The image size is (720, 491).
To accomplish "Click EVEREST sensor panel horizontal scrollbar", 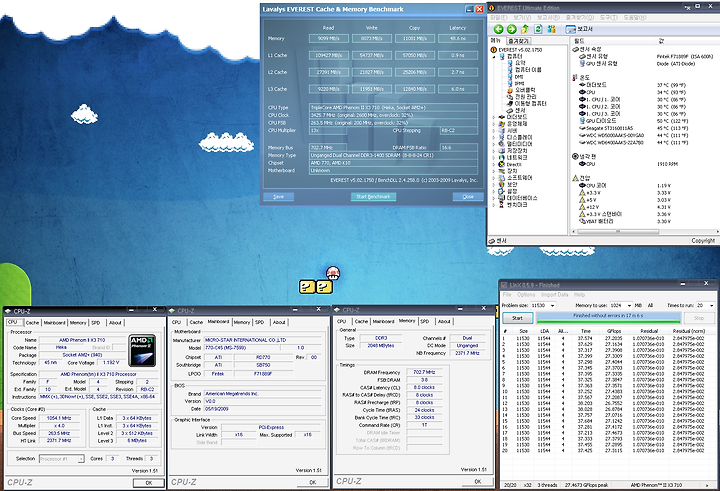I will coord(644,232).
